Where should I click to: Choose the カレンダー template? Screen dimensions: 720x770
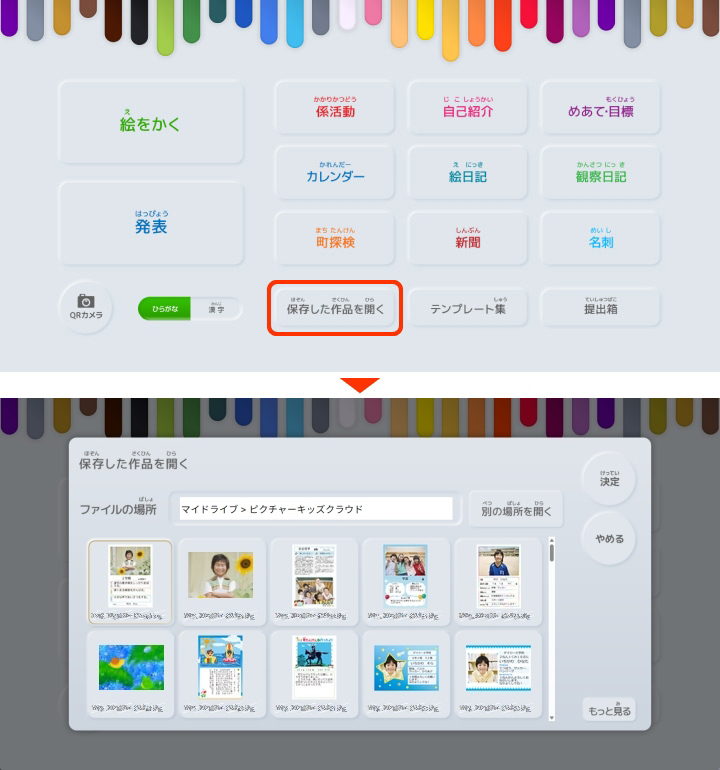(x=335, y=174)
